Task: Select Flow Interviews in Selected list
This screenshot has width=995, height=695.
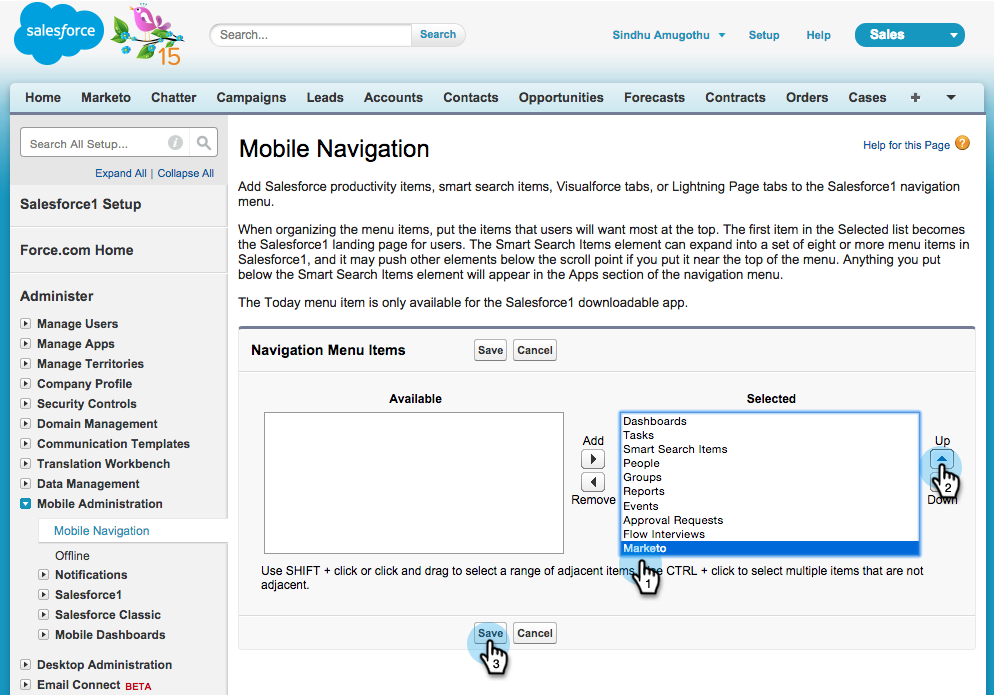Action: coord(769,534)
